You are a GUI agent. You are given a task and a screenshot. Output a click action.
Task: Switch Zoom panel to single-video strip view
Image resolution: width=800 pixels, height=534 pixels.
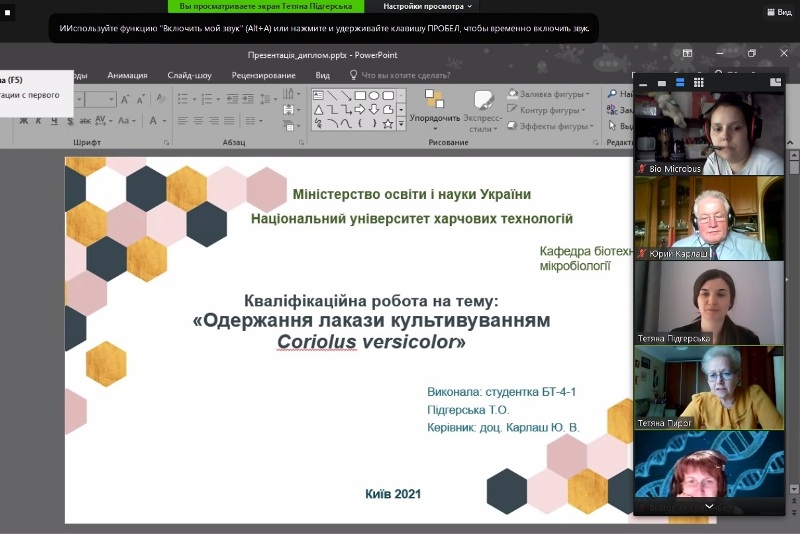point(662,82)
